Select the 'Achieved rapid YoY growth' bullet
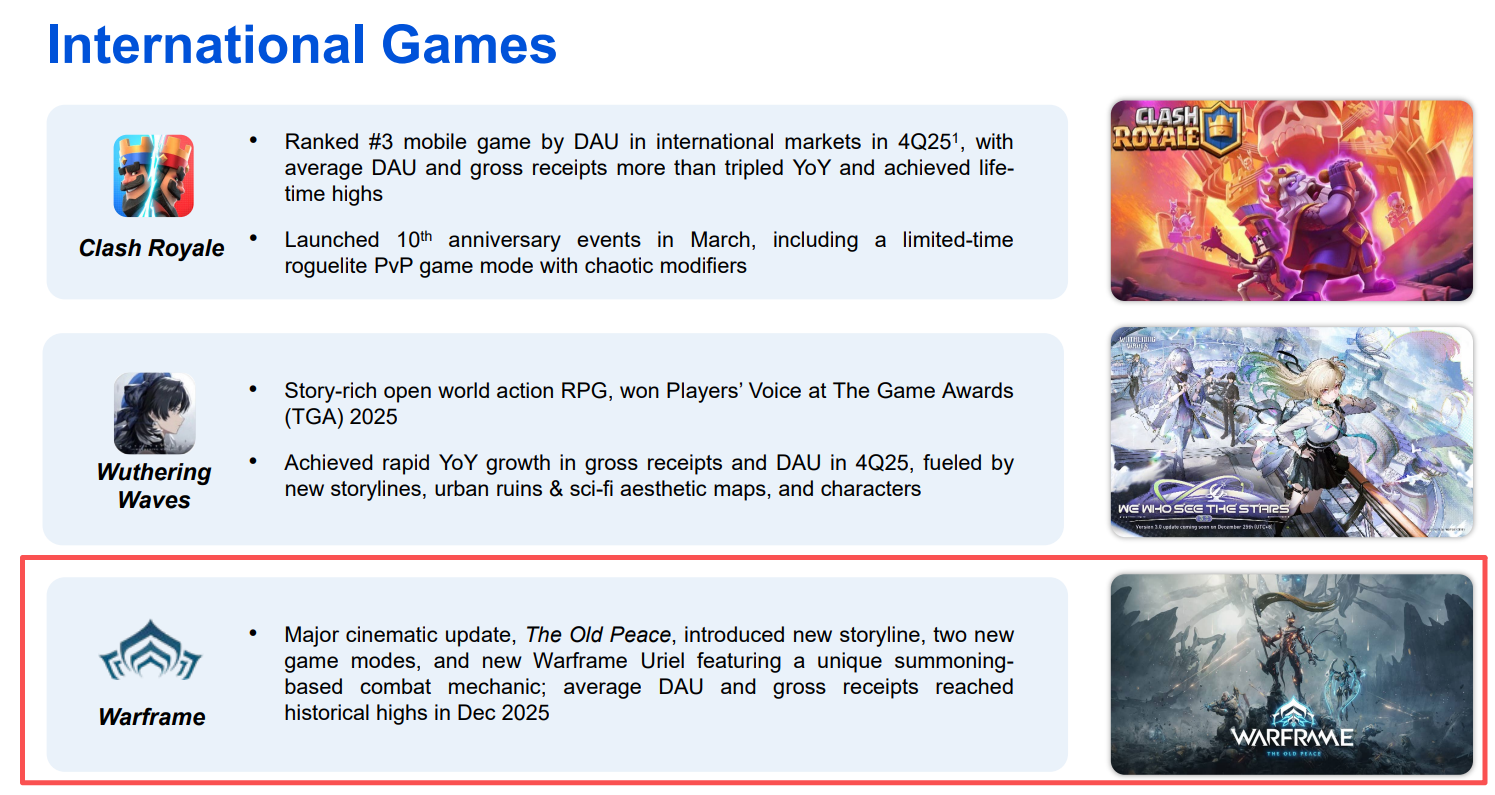1495x795 pixels. (x=649, y=476)
